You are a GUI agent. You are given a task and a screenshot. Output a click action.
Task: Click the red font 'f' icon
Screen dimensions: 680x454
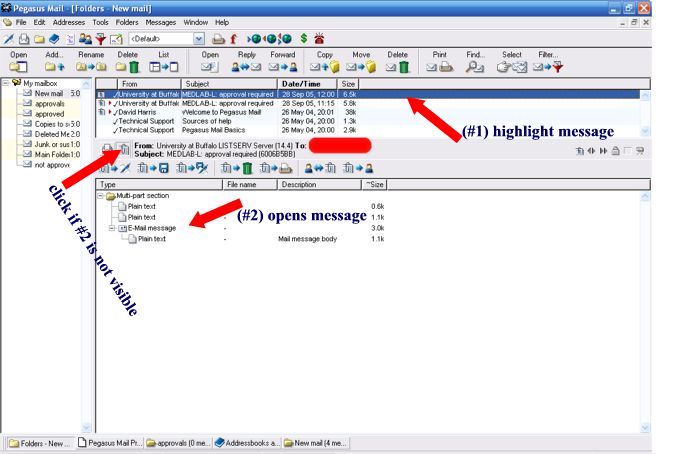pos(233,39)
